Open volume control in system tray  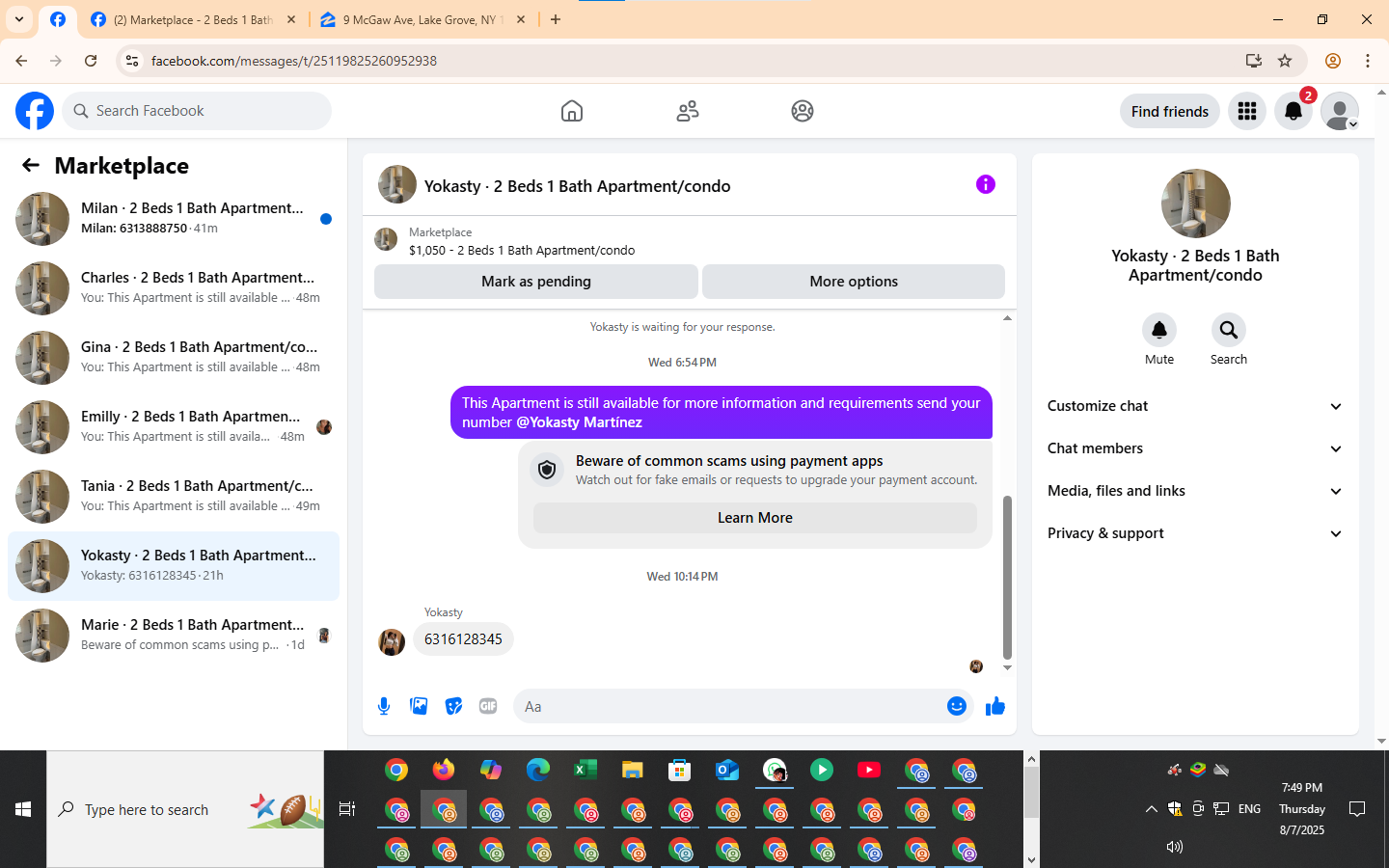click(x=1175, y=847)
